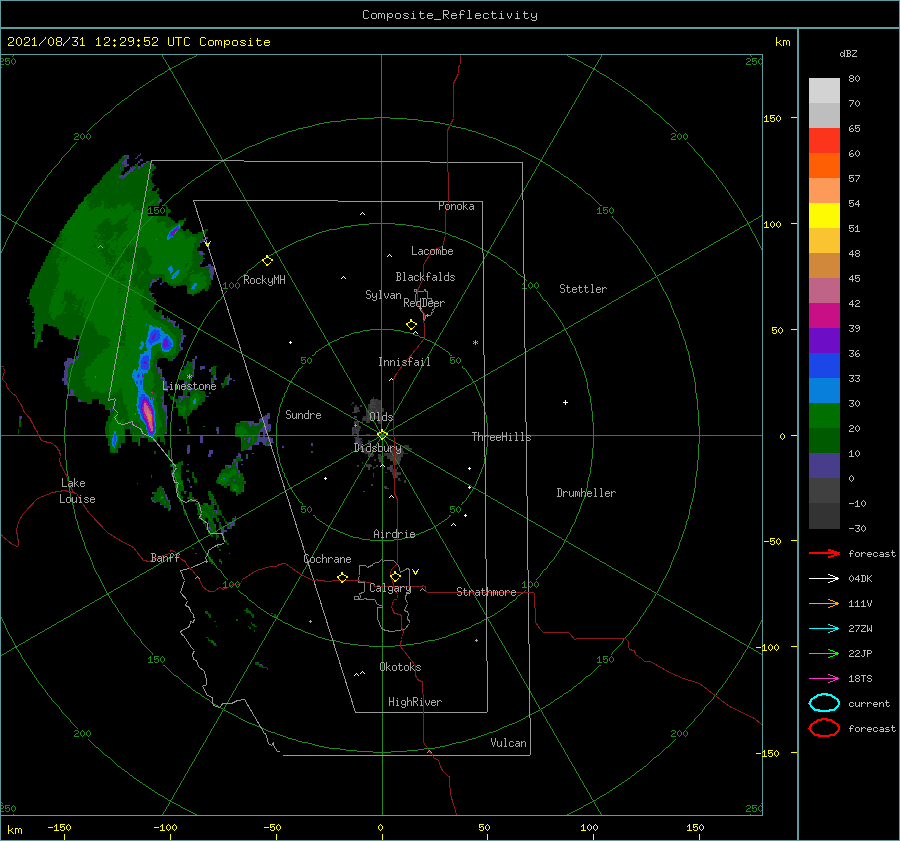Click the Strathmore label
900x841 pixels.
pos(486,592)
